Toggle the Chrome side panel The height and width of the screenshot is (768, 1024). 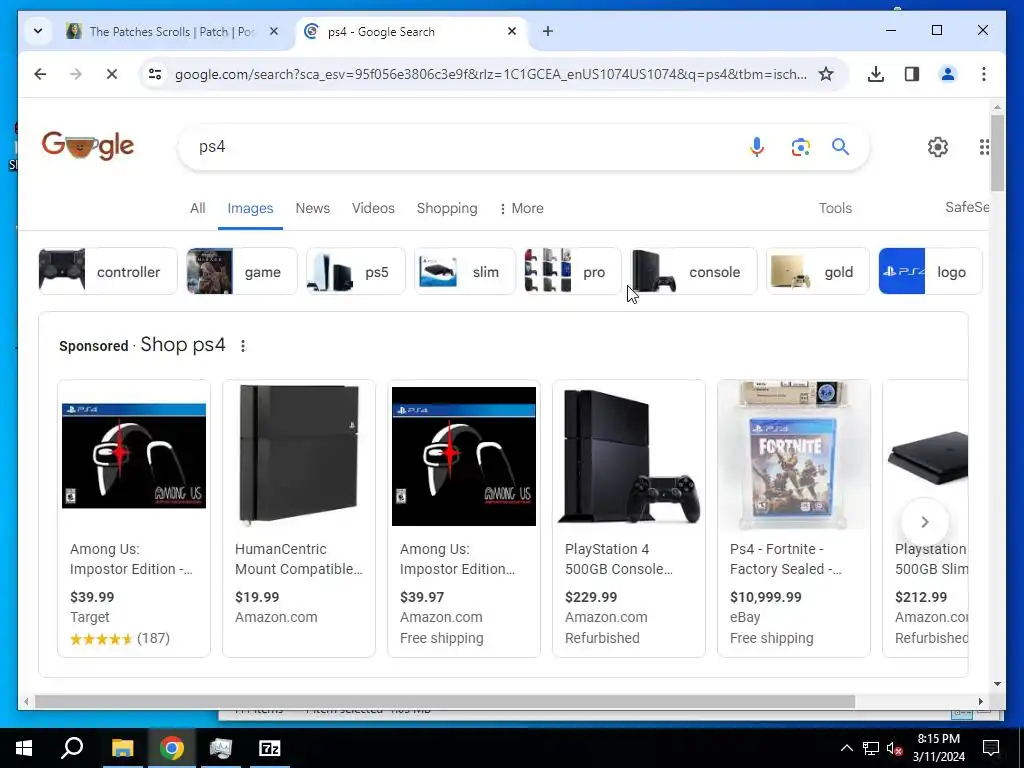912,74
